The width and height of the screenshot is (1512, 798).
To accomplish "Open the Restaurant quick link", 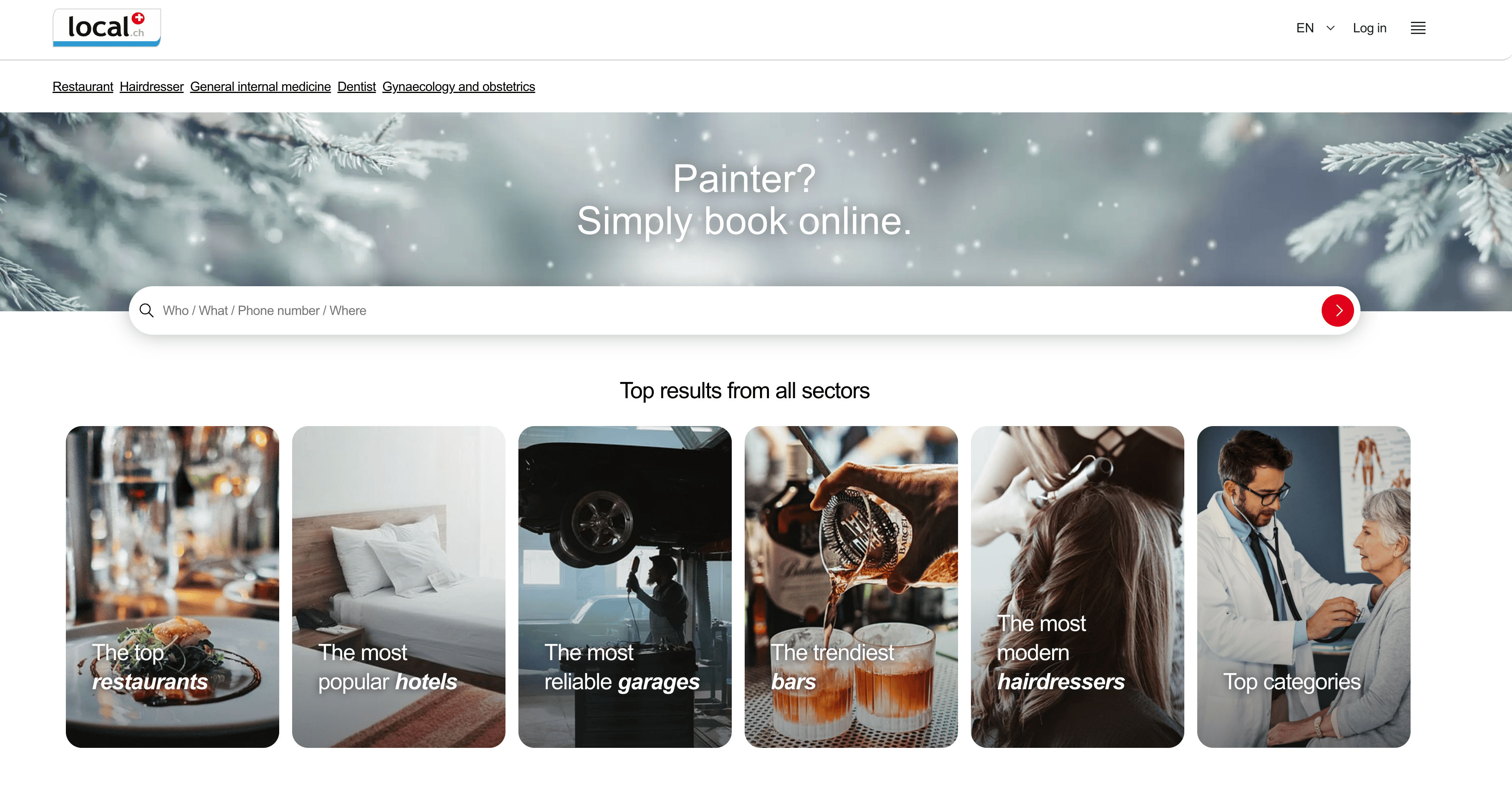I will coord(83,87).
